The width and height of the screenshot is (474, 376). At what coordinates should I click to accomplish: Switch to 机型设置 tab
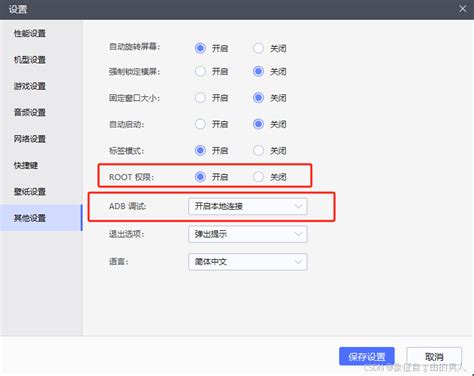pos(30,60)
